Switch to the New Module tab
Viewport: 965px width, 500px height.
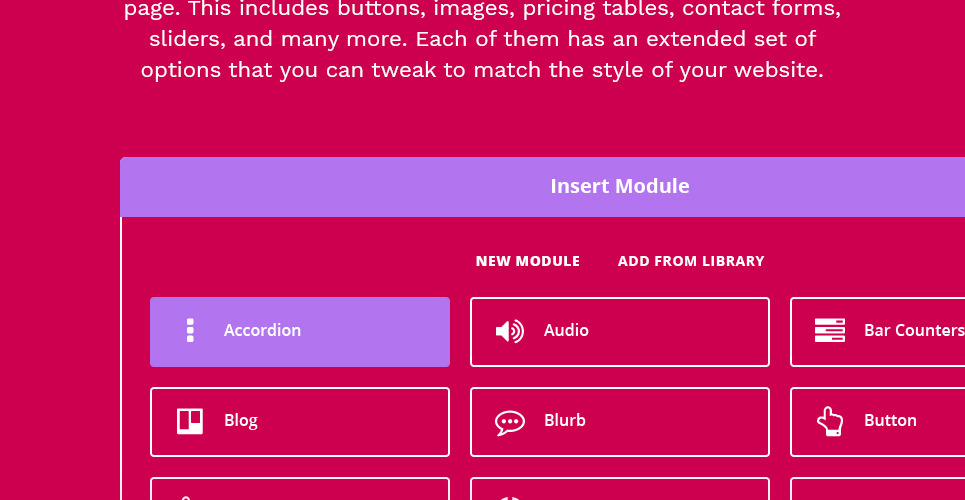tap(527, 261)
